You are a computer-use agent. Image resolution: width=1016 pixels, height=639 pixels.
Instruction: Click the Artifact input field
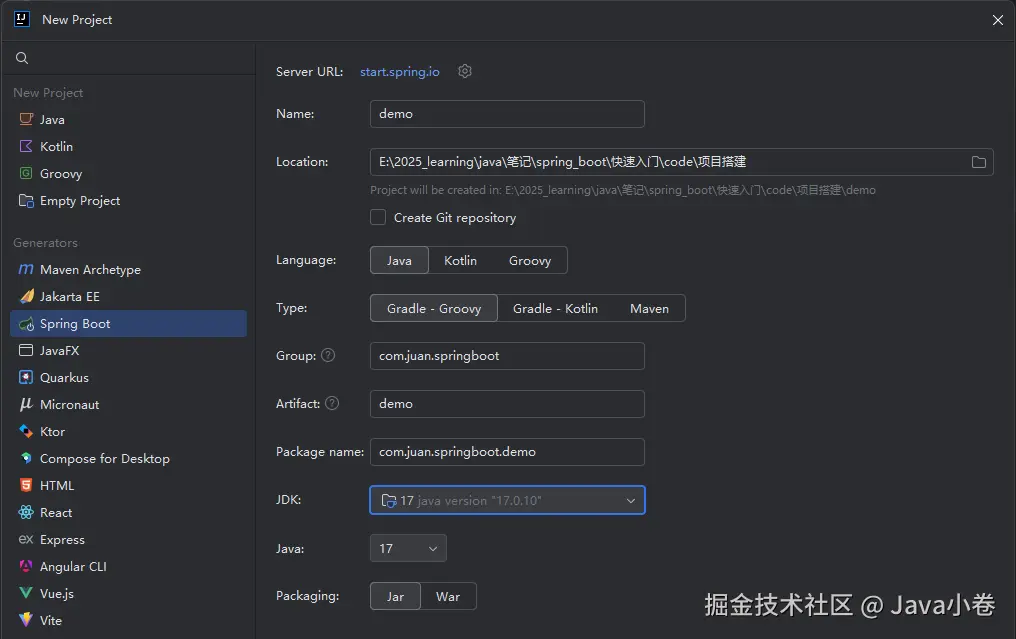coord(507,404)
